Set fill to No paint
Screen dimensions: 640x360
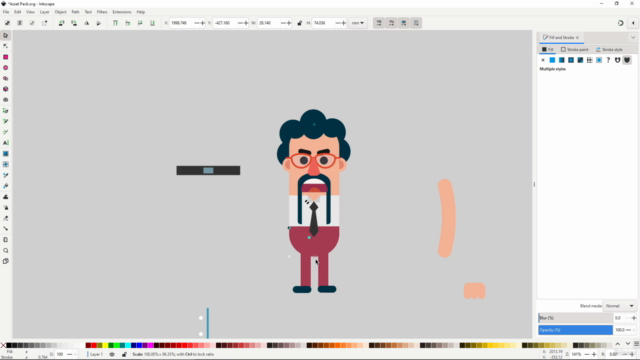tap(543, 60)
